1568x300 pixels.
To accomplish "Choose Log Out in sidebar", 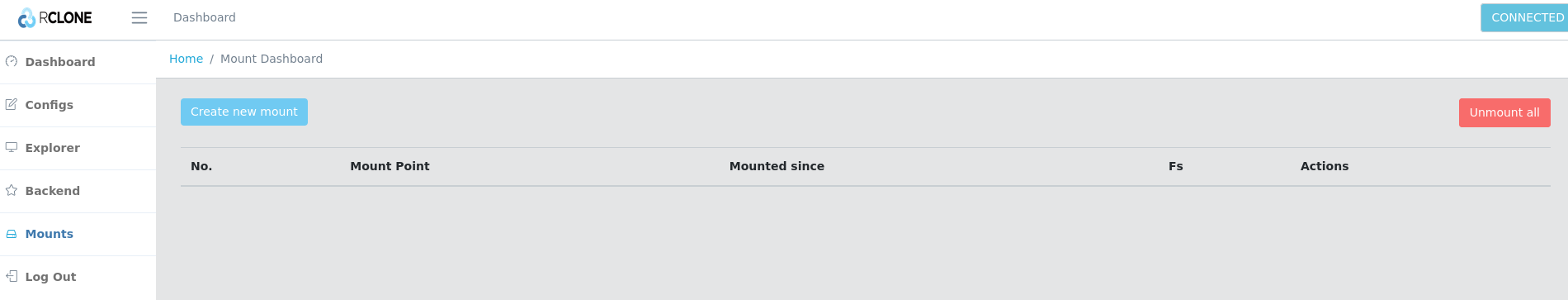I will 78,277.
